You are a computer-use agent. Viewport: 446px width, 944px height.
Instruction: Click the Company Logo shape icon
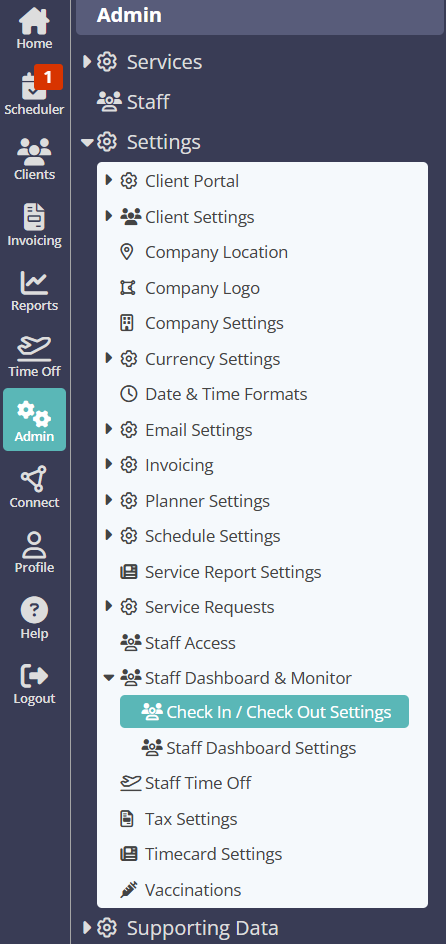[x=127, y=288]
